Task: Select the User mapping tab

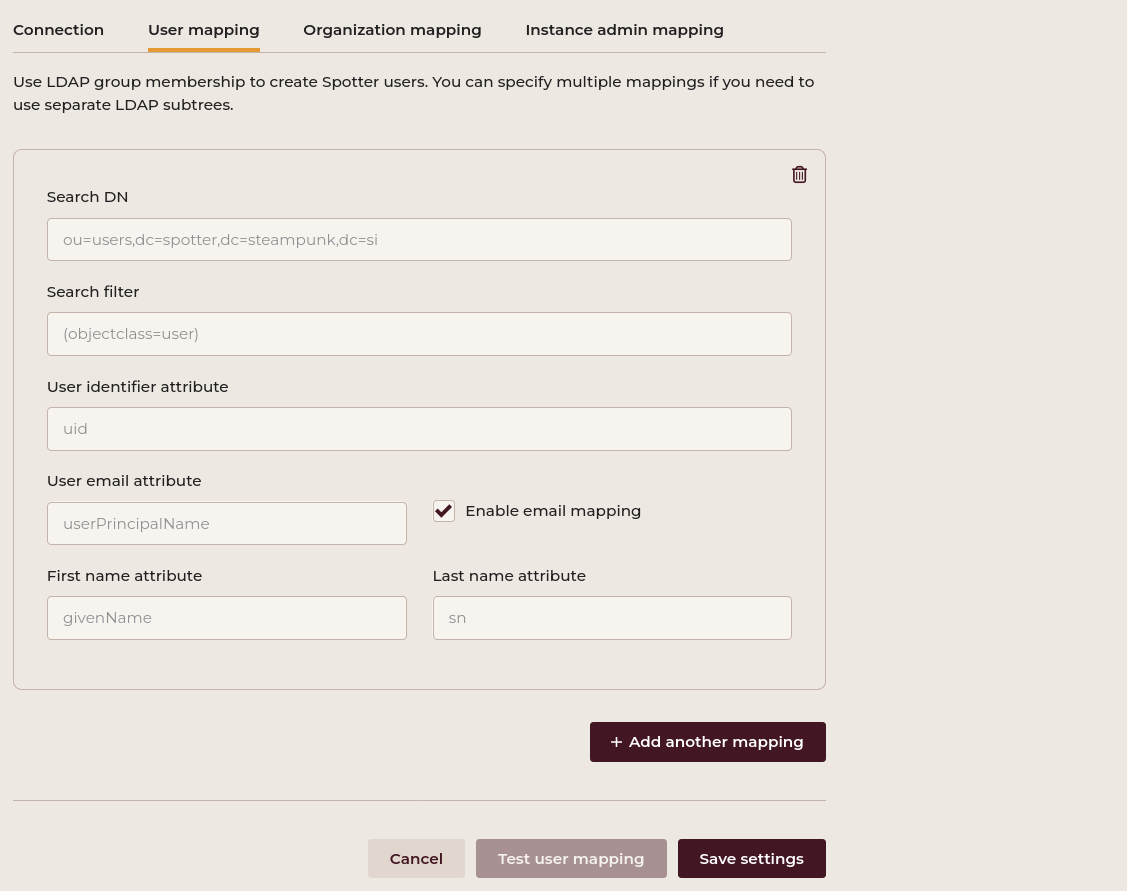Action: pyautogui.click(x=204, y=30)
